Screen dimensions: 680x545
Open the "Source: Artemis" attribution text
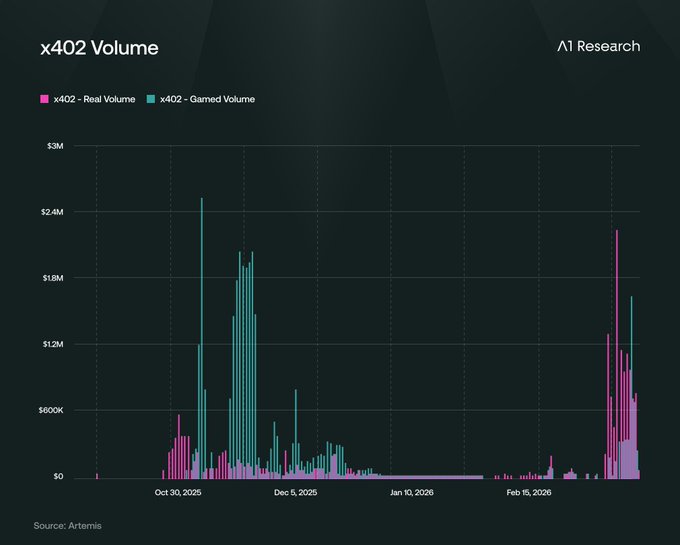click(x=67, y=525)
